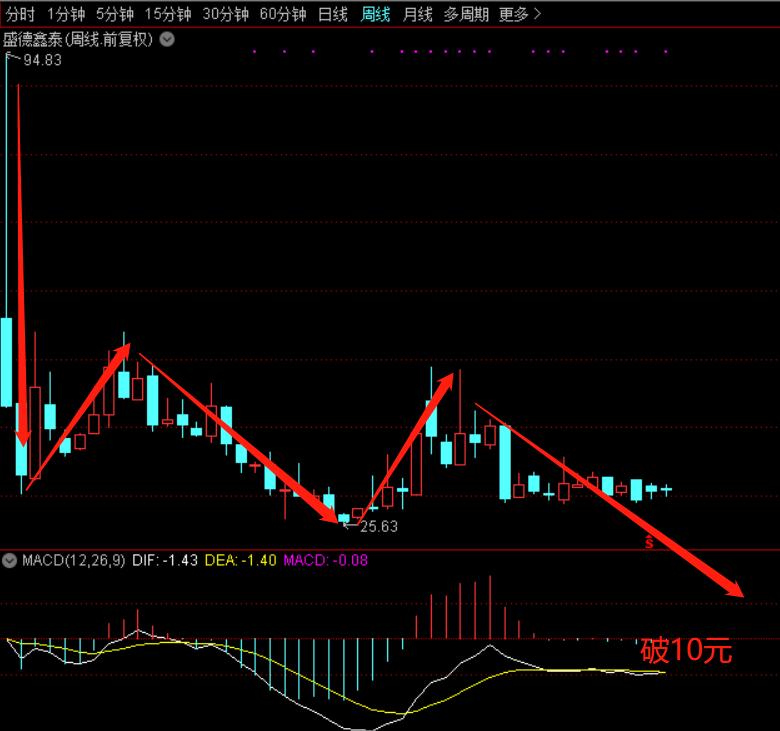Click the MACD(12,26,9) indicator label

[74, 561]
